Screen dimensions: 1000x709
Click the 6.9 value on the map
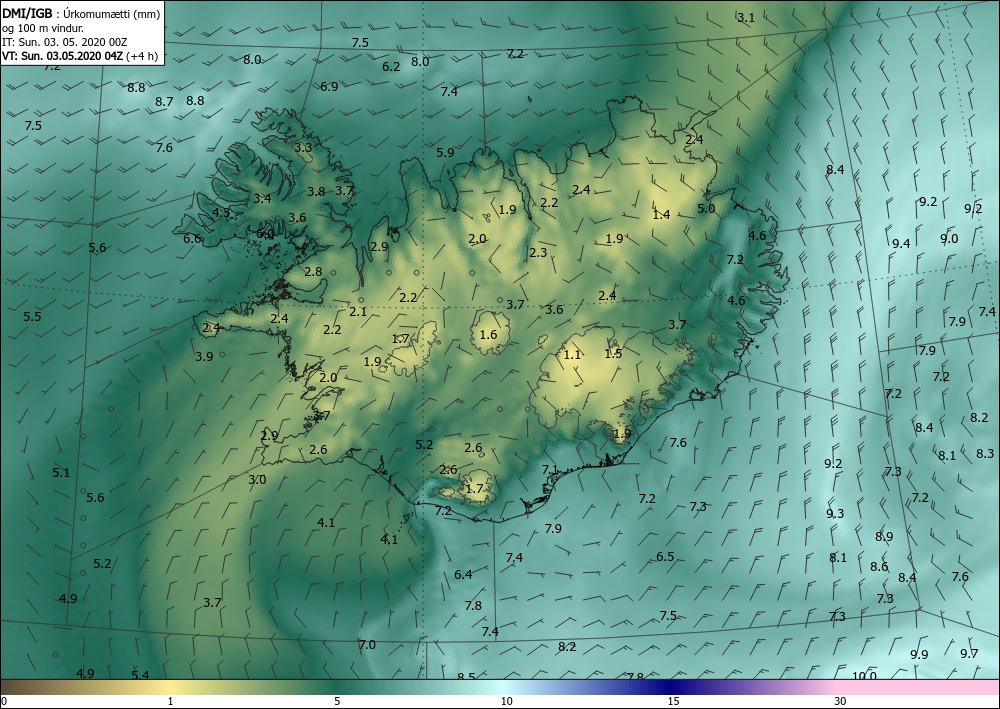[x=329, y=86]
